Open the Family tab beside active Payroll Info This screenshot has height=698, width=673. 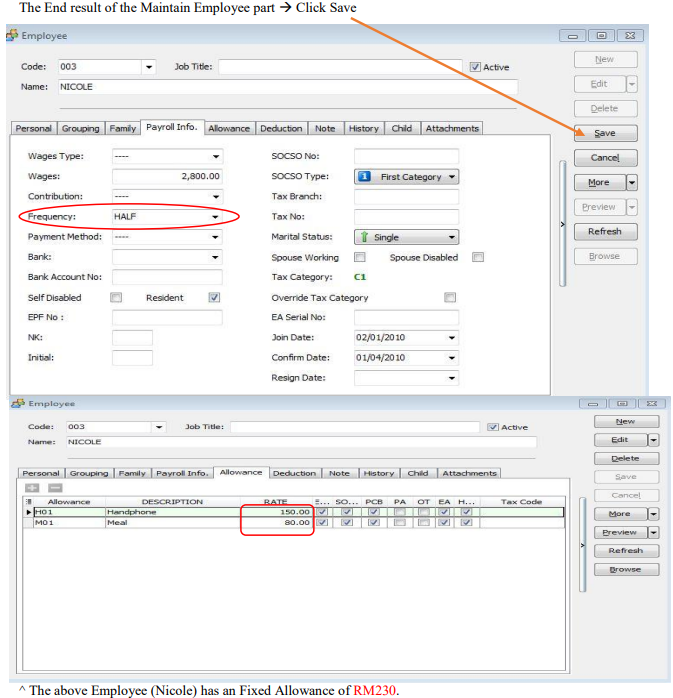[x=123, y=128]
